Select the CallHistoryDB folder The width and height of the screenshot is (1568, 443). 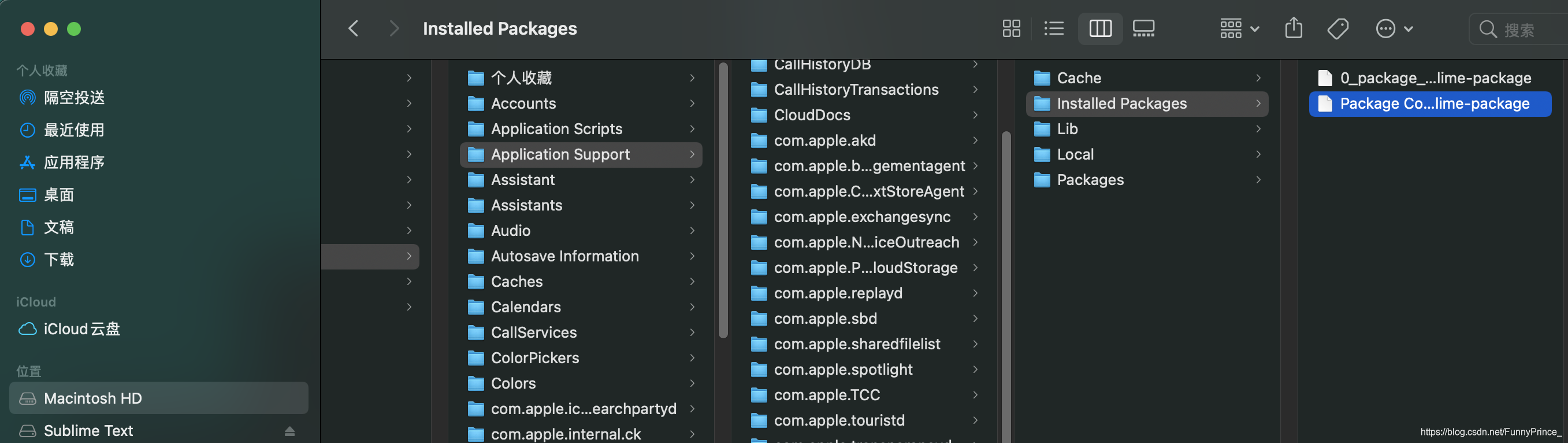coord(864,65)
